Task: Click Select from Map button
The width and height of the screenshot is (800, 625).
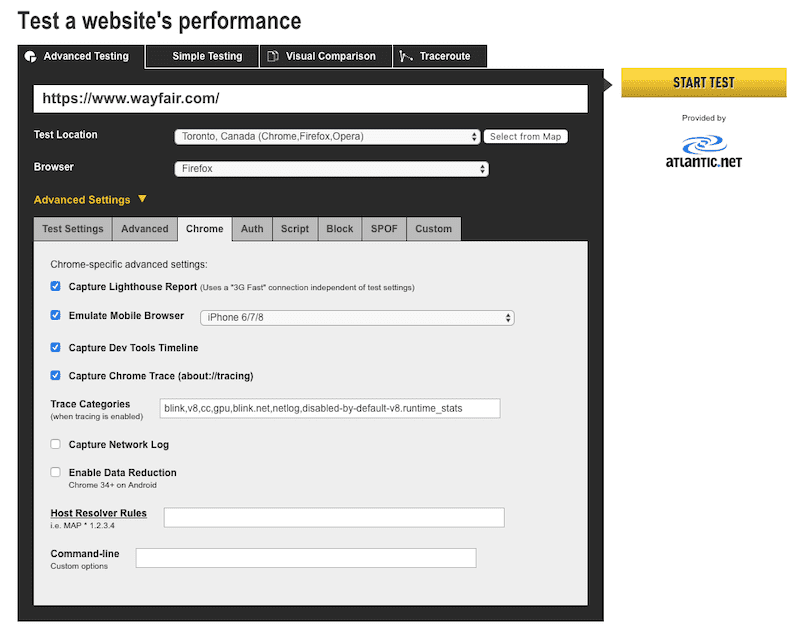Action: (x=526, y=136)
